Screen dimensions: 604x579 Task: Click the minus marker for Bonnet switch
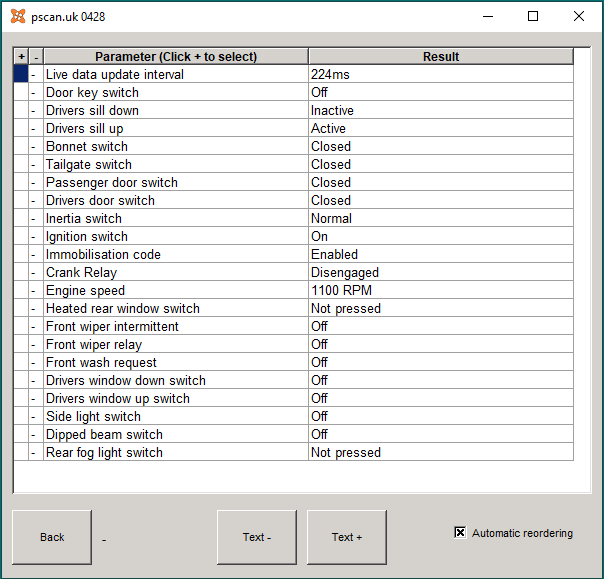pos(36,146)
